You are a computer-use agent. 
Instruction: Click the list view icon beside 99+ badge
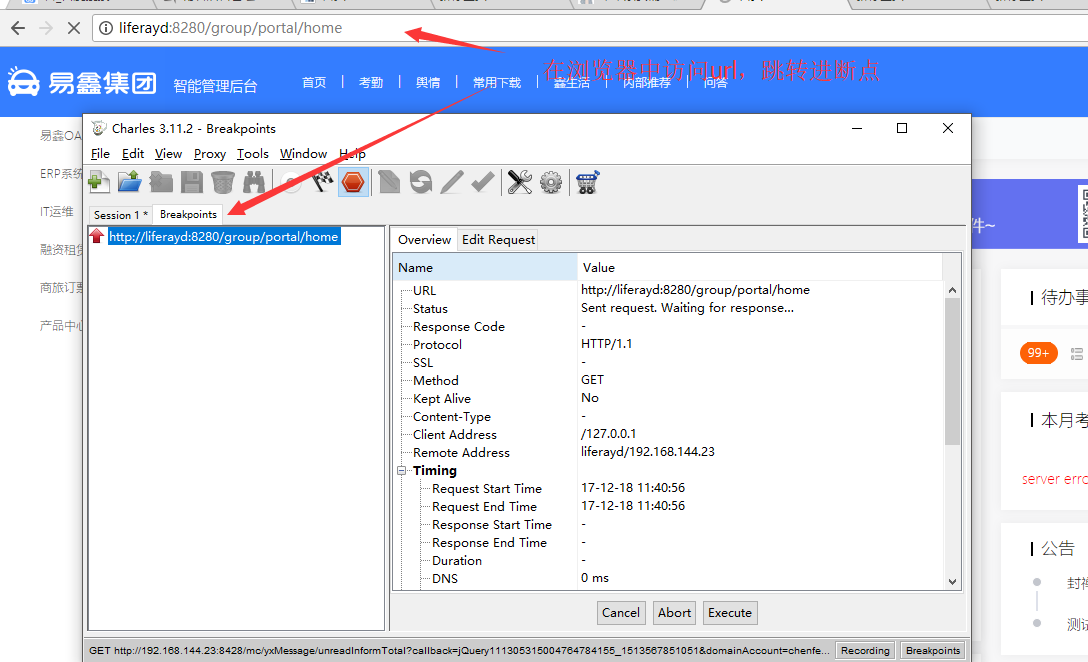(1077, 354)
